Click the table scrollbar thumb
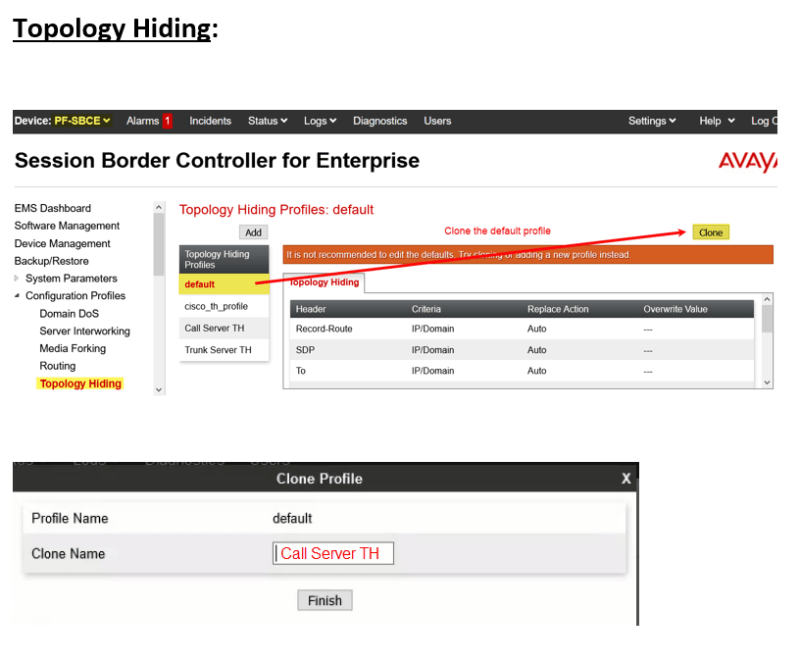800x663 pixels. pos(767,319)
